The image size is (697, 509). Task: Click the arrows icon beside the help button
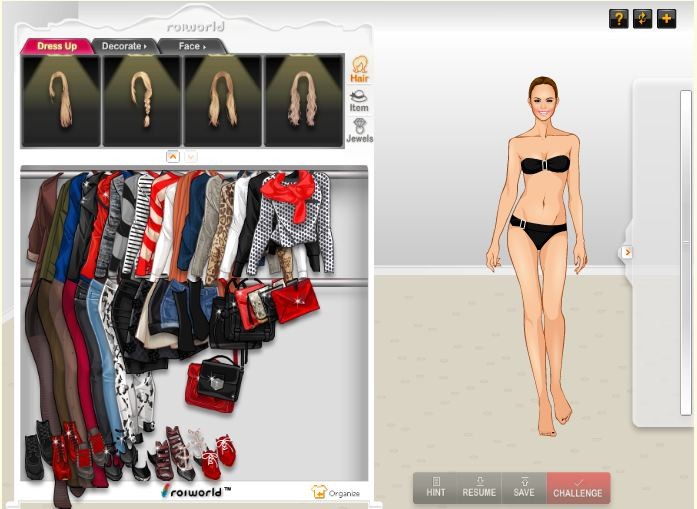(x=642, y=19)
